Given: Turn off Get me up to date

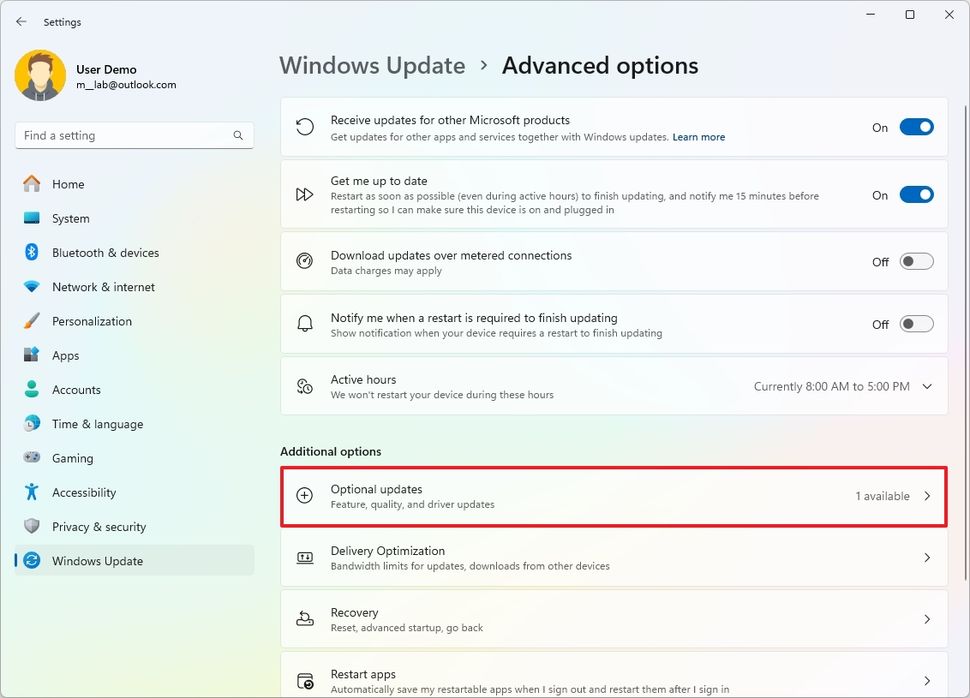Looking at the screenshot, I should (915, 194).
